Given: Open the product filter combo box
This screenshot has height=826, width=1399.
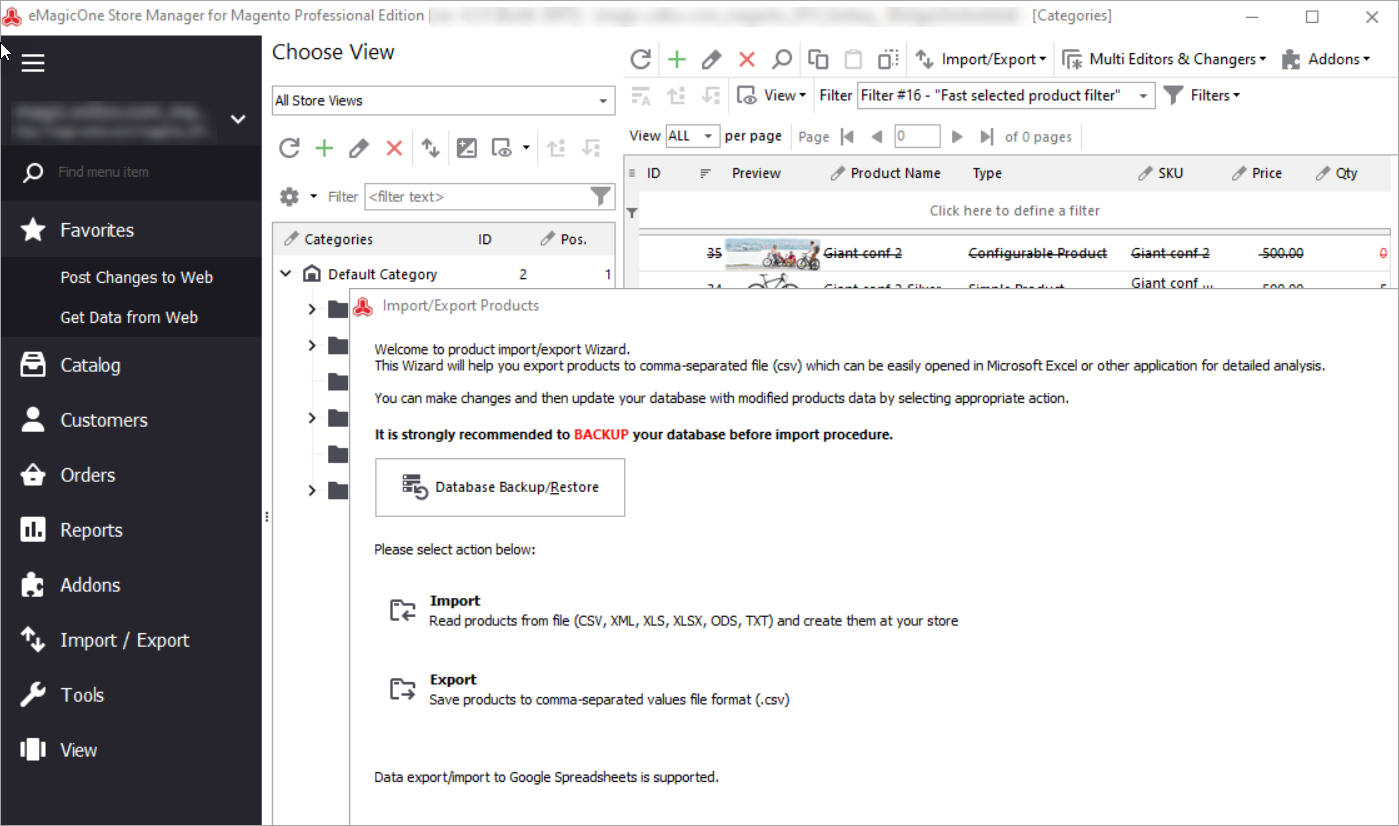Looking at the screenshot, I should click(x=1006, y=95).
